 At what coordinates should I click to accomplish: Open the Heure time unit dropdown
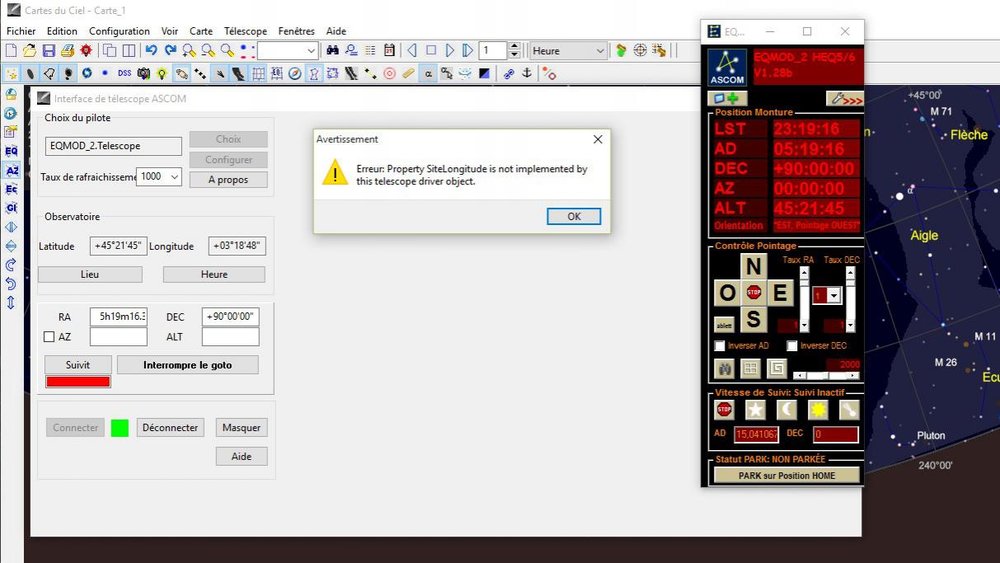[568, 50]
